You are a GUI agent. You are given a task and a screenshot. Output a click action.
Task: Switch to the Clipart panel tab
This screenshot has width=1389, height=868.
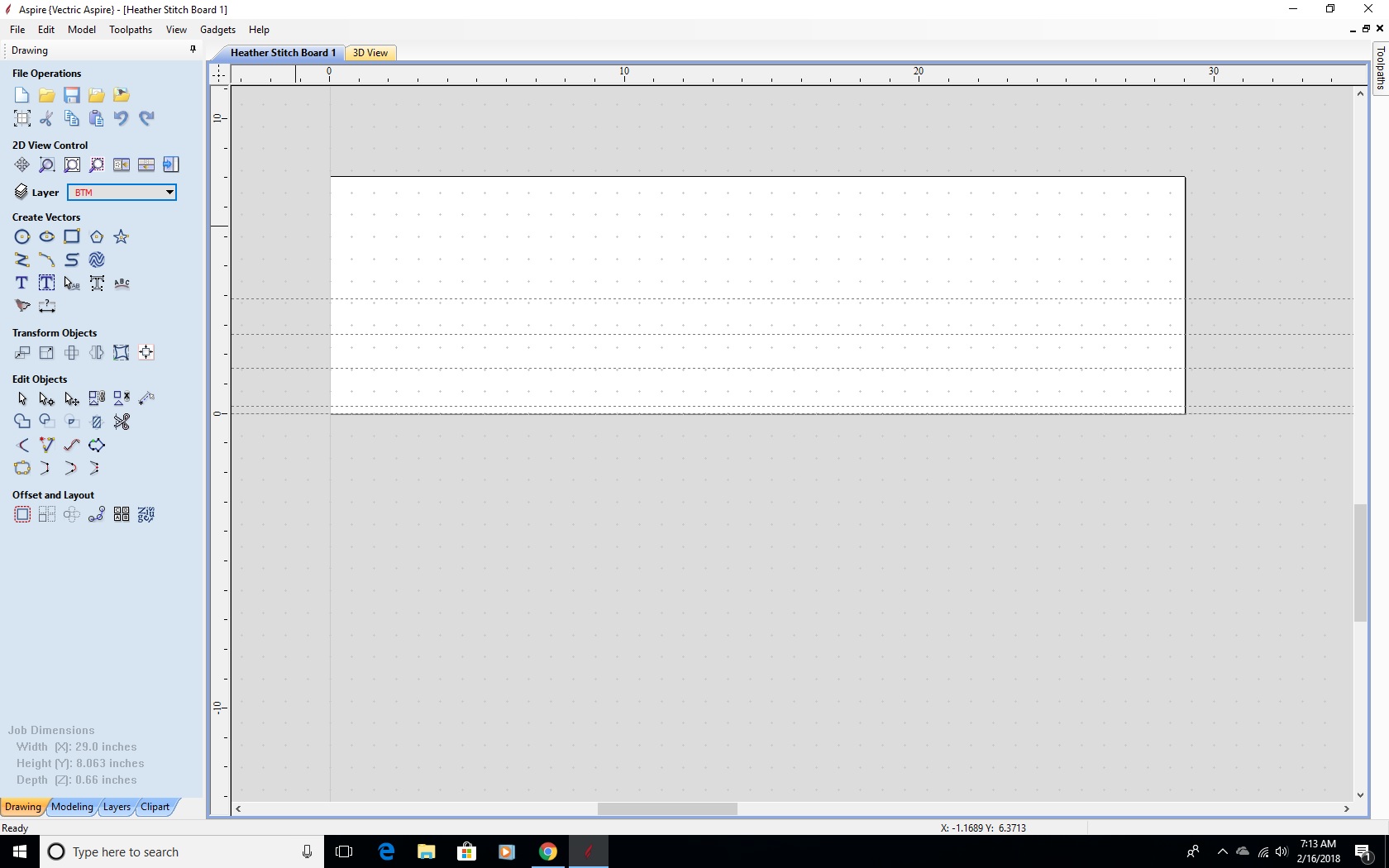155,807
